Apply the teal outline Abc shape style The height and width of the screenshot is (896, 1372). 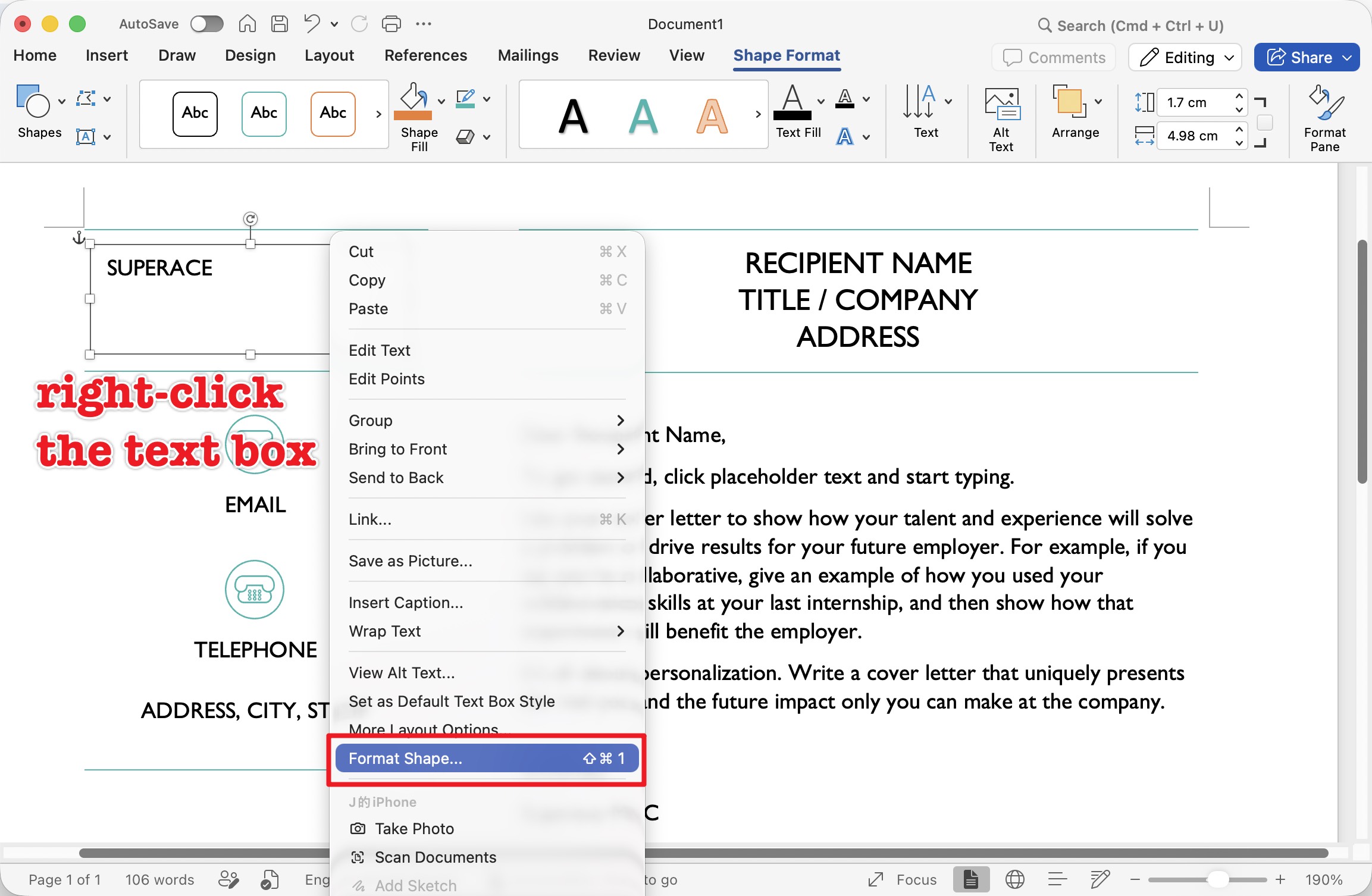pos(264,114)
